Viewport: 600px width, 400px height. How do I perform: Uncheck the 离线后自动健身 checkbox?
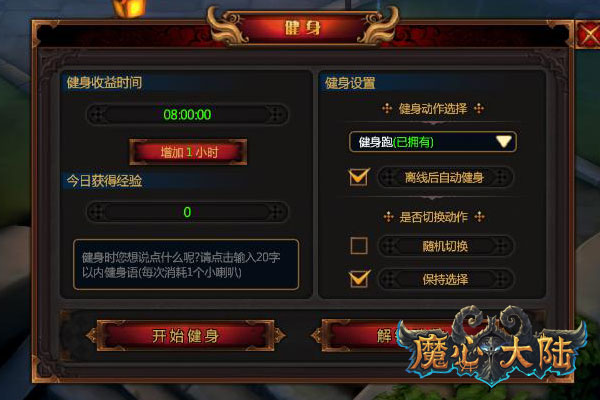359,177
